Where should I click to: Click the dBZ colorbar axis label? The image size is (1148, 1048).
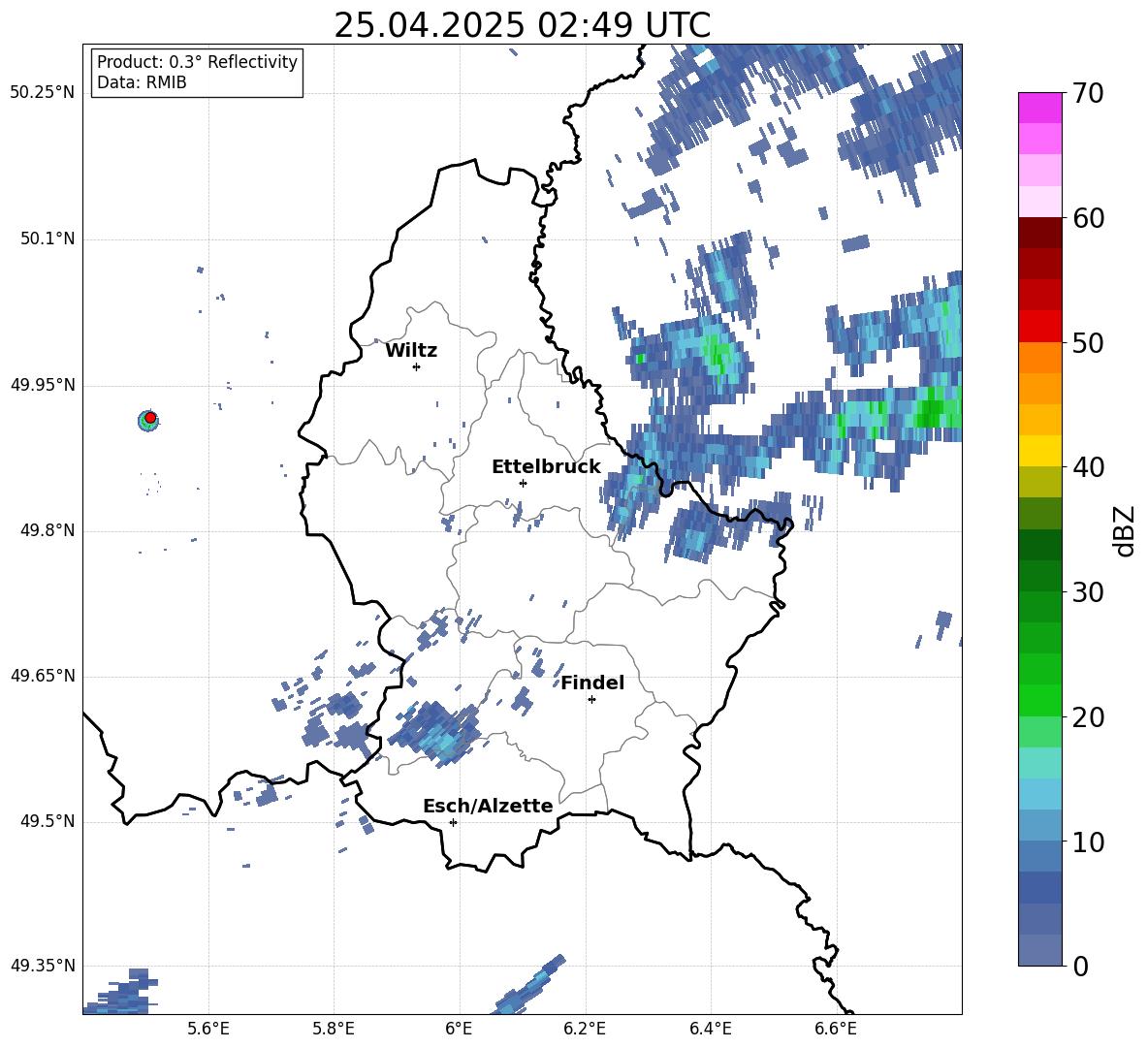pyautogui.click(x=1124, y=530)
